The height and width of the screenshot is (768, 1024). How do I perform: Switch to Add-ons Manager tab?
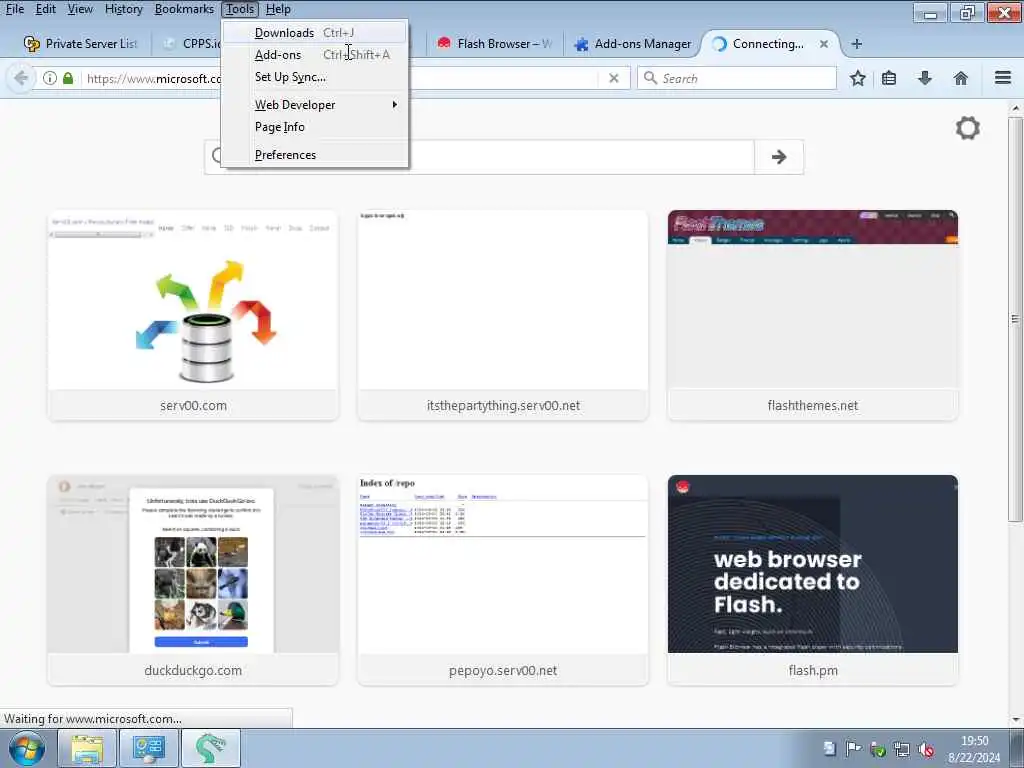(x=633, y=44)
